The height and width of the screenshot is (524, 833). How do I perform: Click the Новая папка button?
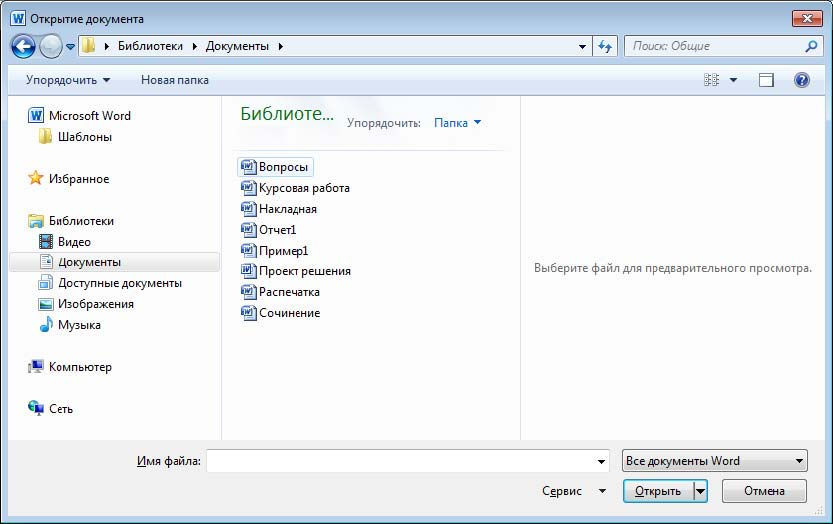175,80
